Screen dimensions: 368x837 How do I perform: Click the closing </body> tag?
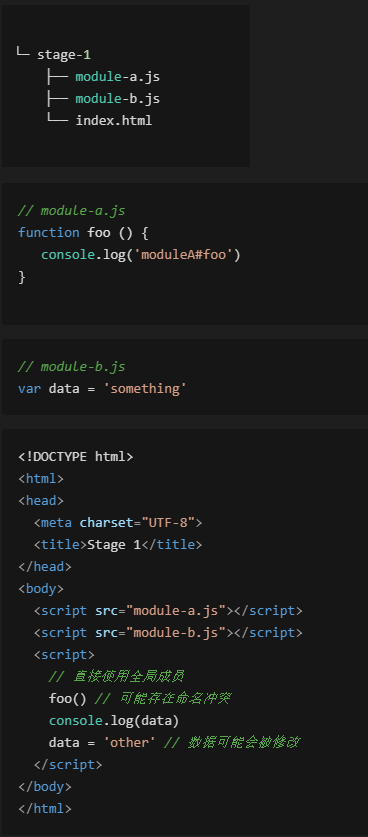(x=45, y=787)
